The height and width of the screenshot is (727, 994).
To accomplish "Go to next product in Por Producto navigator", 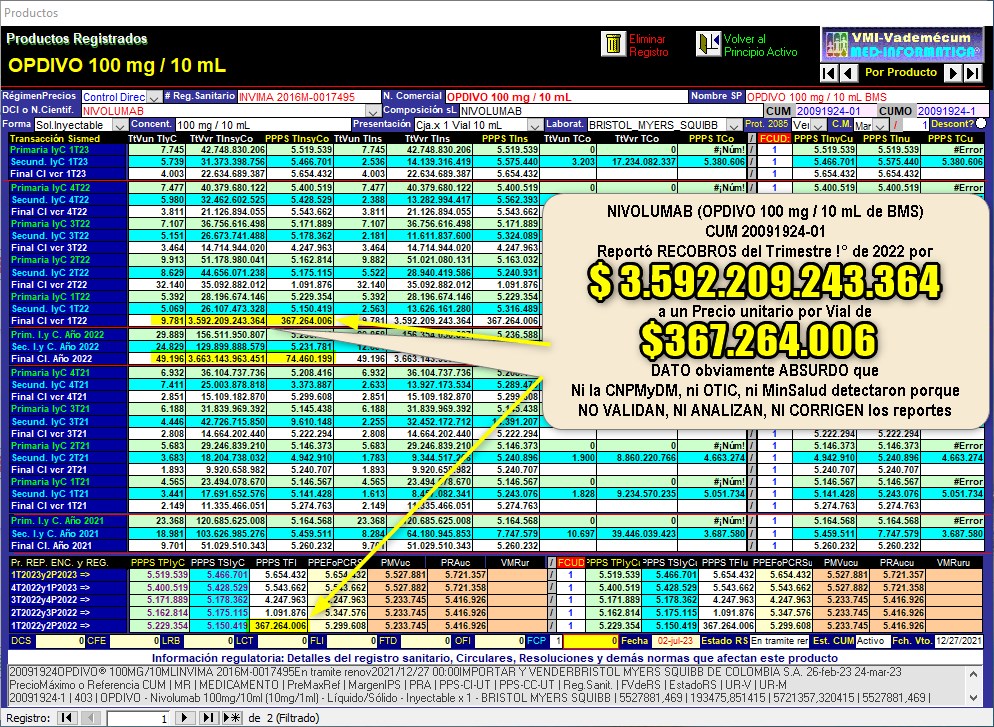I will 952,73.
